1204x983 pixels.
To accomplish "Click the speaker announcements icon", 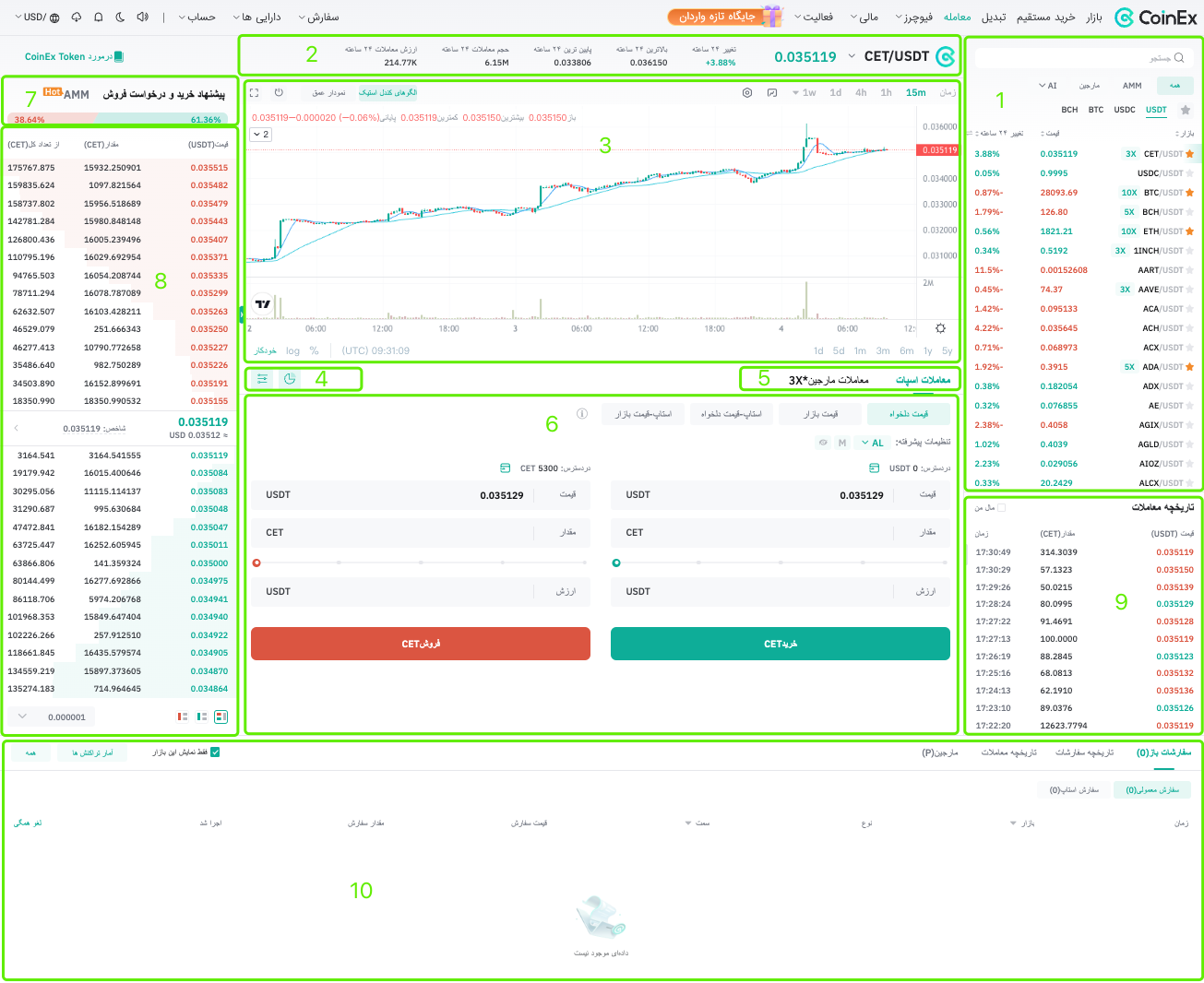I will tap(142, 18).
